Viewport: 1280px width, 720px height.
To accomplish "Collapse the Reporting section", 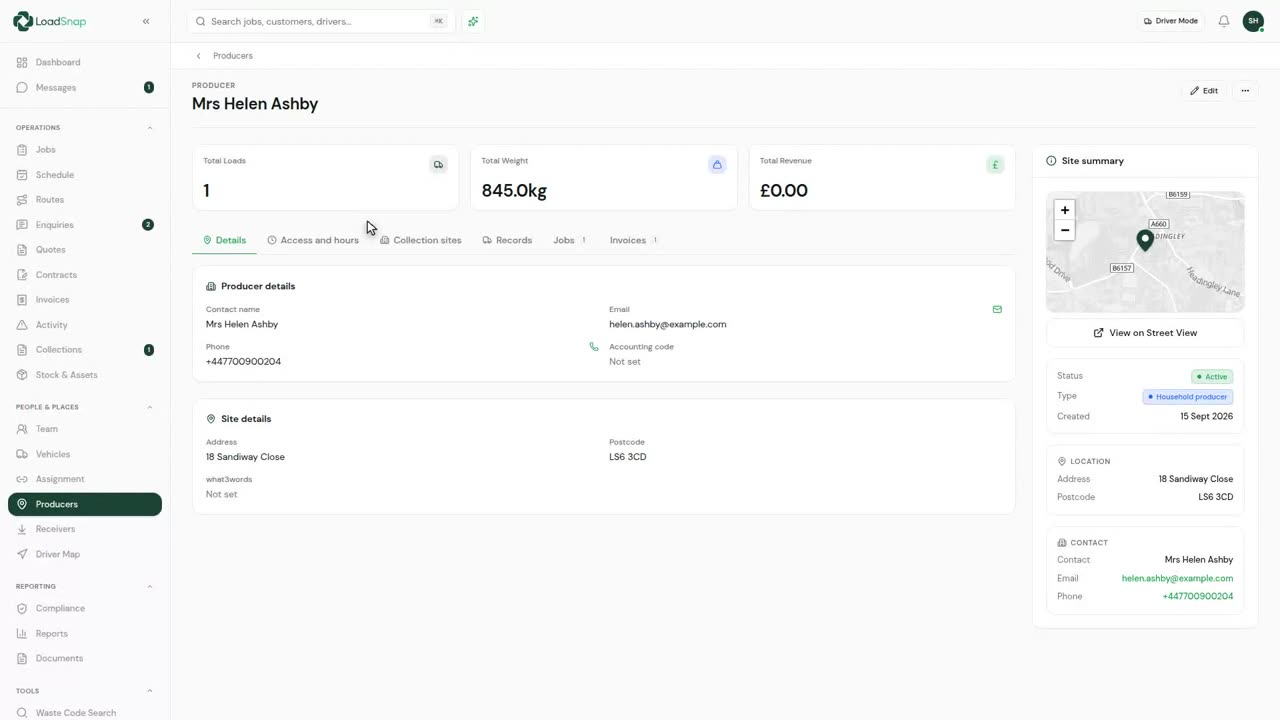I will [x=150, y=586].
